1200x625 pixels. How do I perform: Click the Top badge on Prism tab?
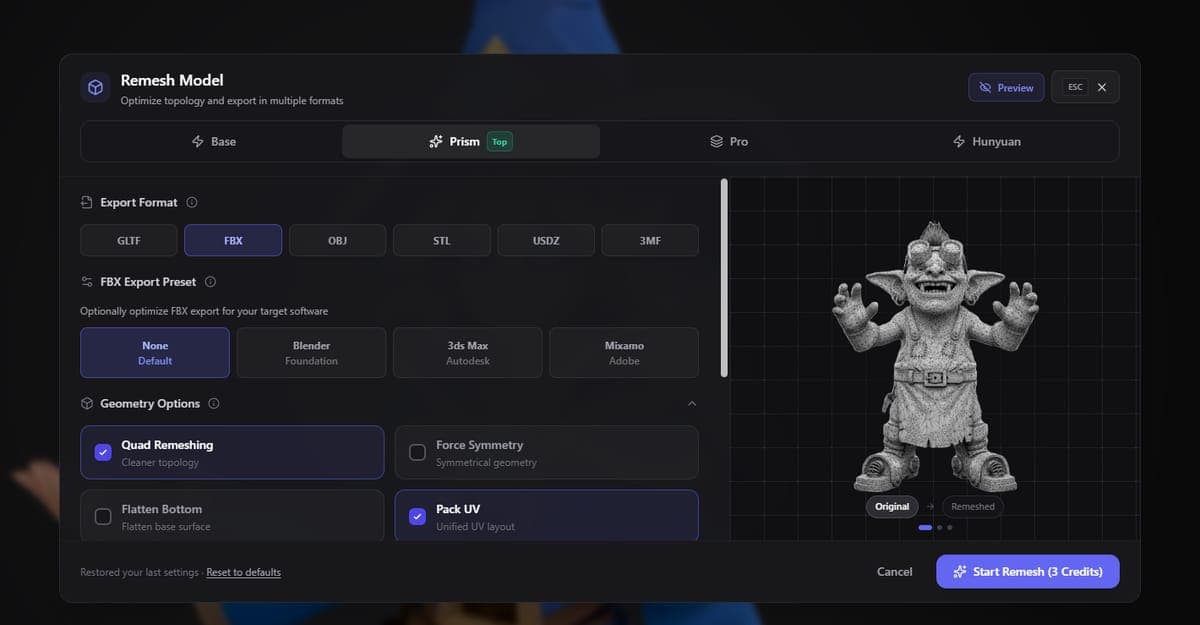tap(499, 142)
